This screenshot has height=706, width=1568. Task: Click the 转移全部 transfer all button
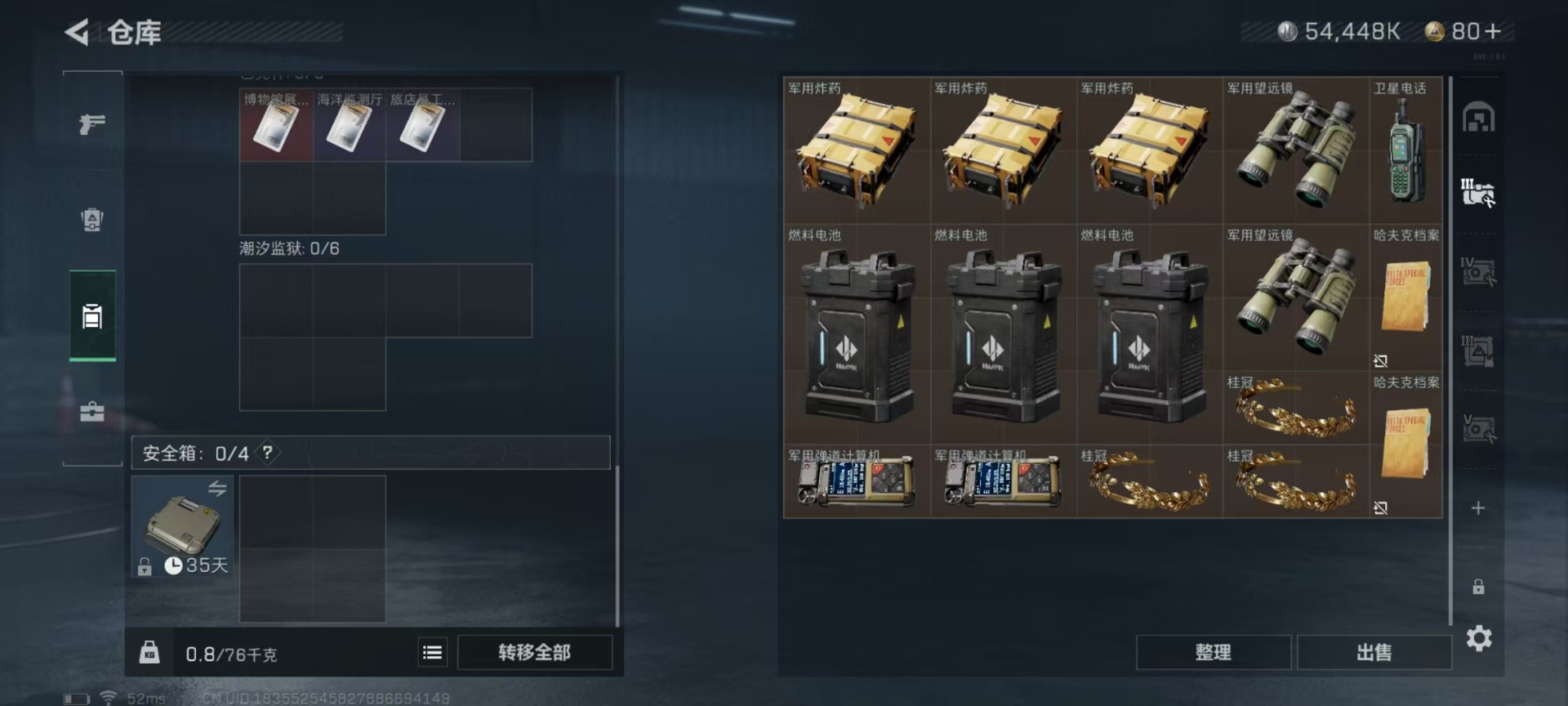(x=535, y=652)
